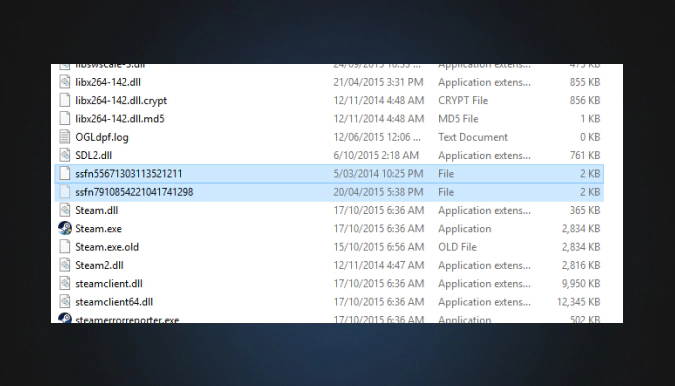
Task: Click the Steam.exe.old file icon
Action: 65,247
